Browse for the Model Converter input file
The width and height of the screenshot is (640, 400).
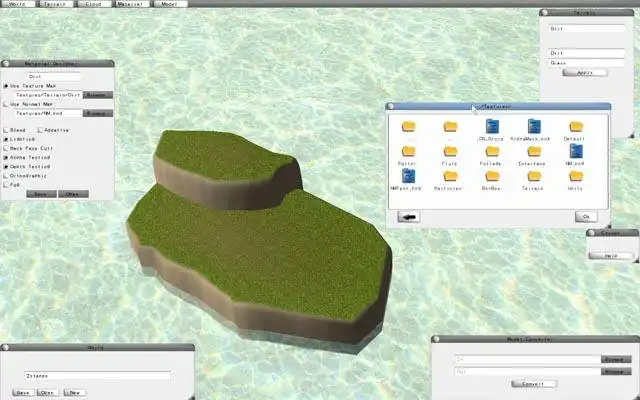coord(616,359)
